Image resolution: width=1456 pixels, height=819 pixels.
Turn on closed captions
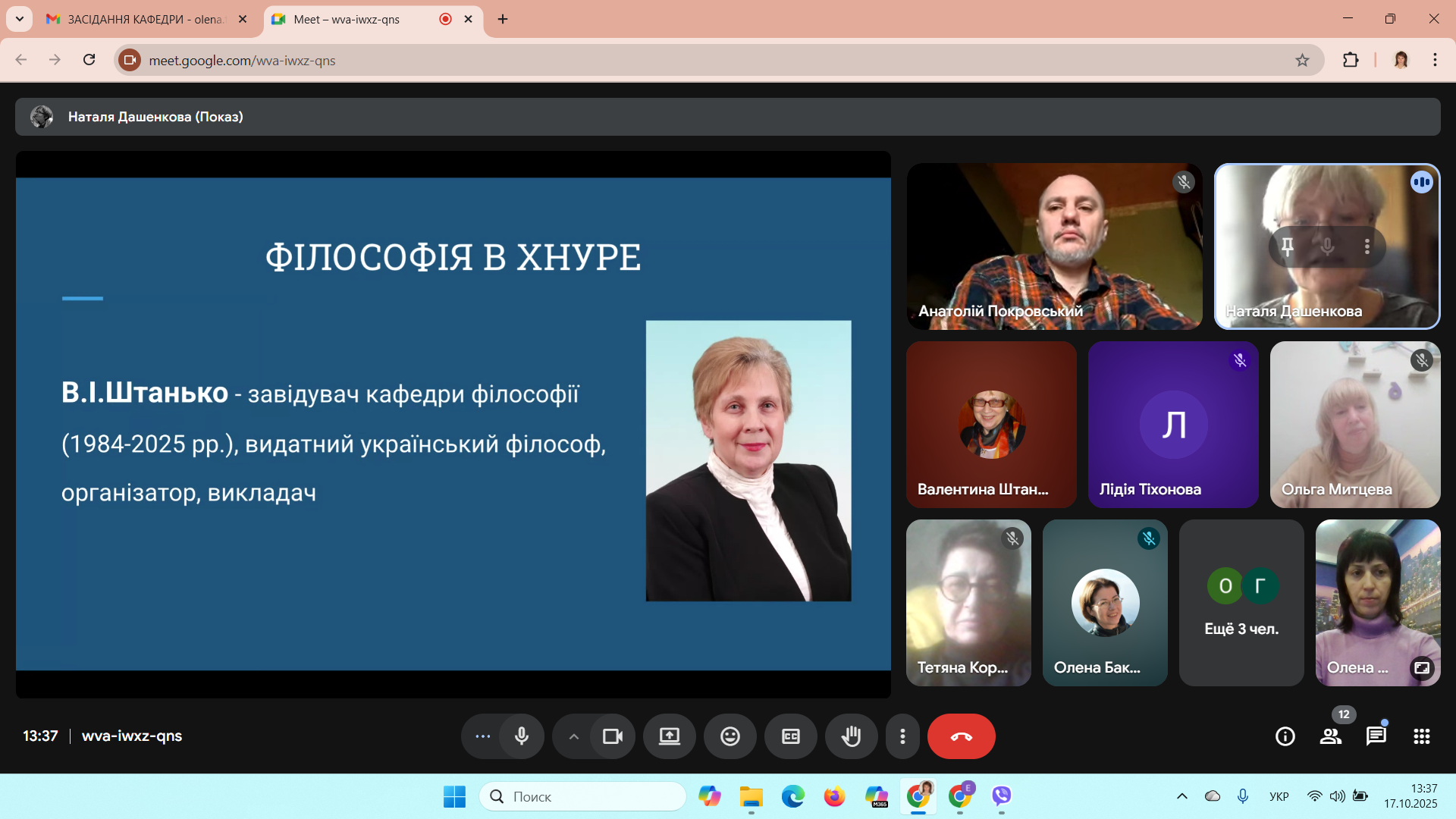click(x=790, y=736)
